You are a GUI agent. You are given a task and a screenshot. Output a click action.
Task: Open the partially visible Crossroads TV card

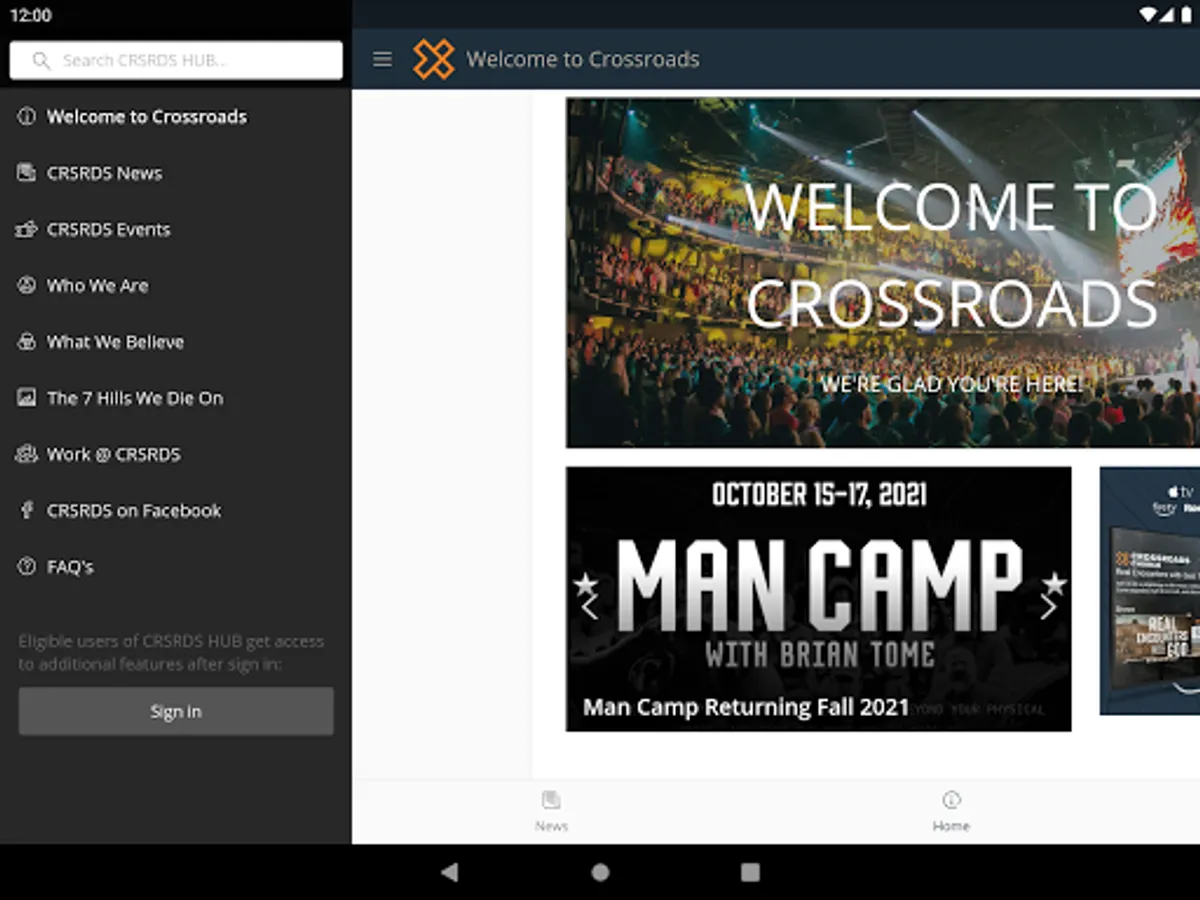tap(1150, 591)
